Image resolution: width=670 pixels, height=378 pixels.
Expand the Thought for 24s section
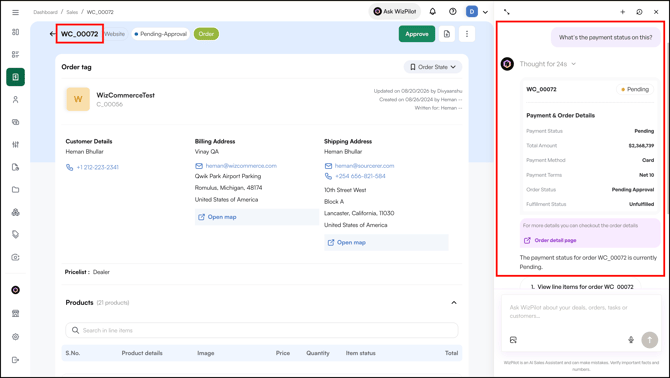(x=547, y=64)
